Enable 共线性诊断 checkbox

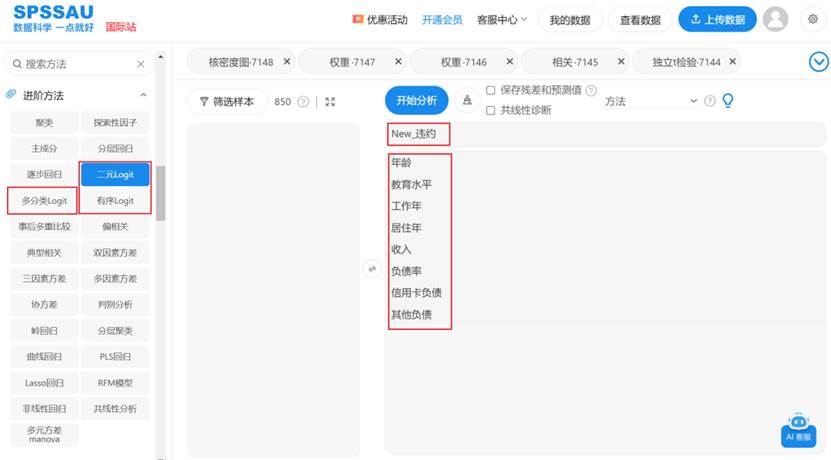tap(491, 110)
